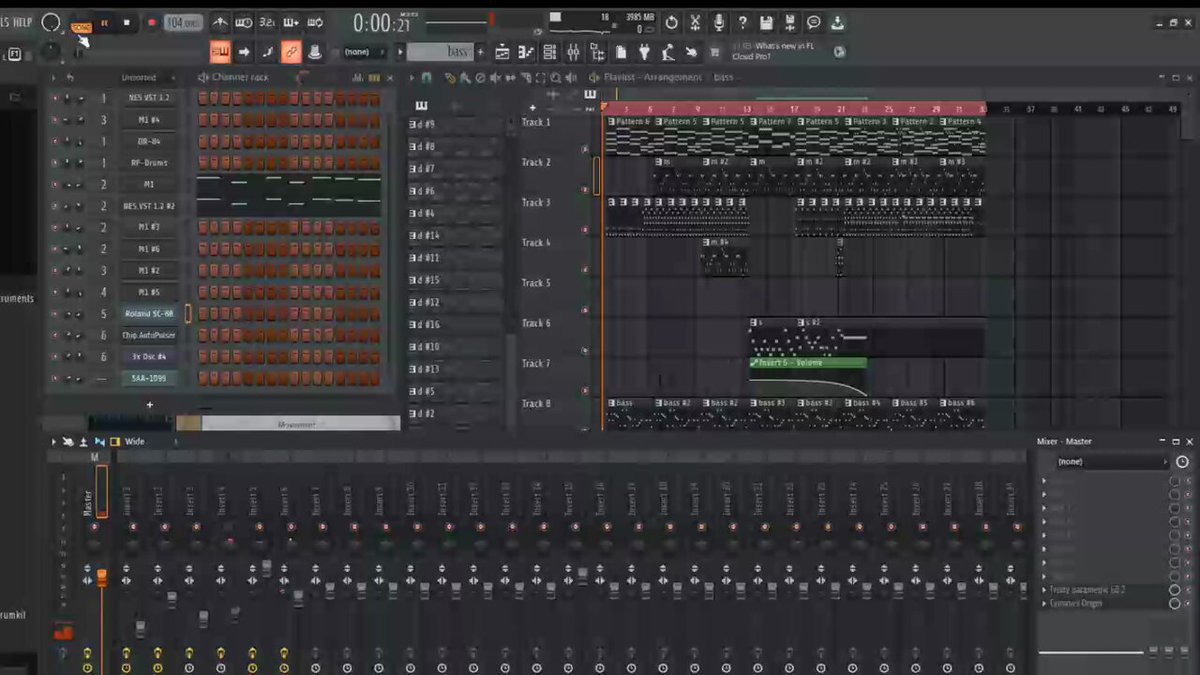Open the help question mark icon
1200x675 pixels.
[742, 22]
